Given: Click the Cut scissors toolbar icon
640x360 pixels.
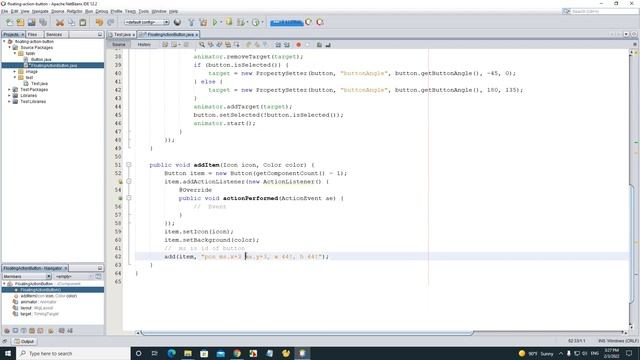Looking at the screenshot, I should pyautogui.click(x=60, y=22).
